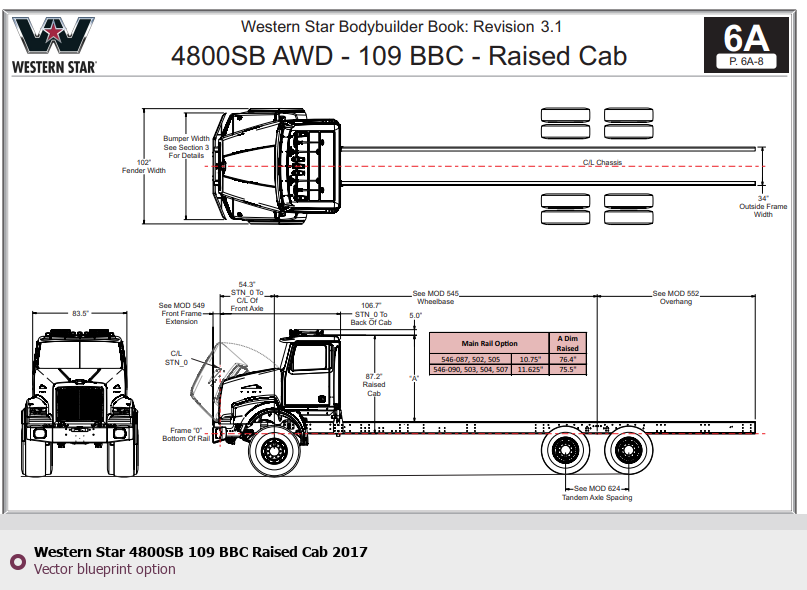807x590 pixels.
Task: Click the See MOD 552 Overhang label
Action: (676, 297)
